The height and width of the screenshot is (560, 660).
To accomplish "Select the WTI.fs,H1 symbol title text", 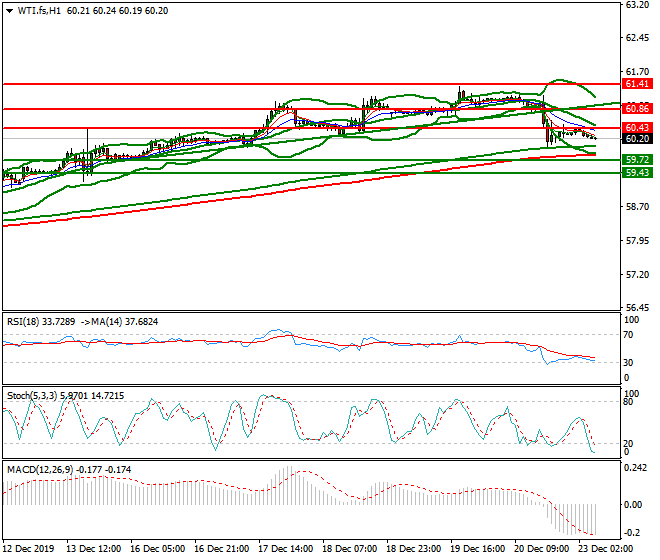I will coord(39,11).
